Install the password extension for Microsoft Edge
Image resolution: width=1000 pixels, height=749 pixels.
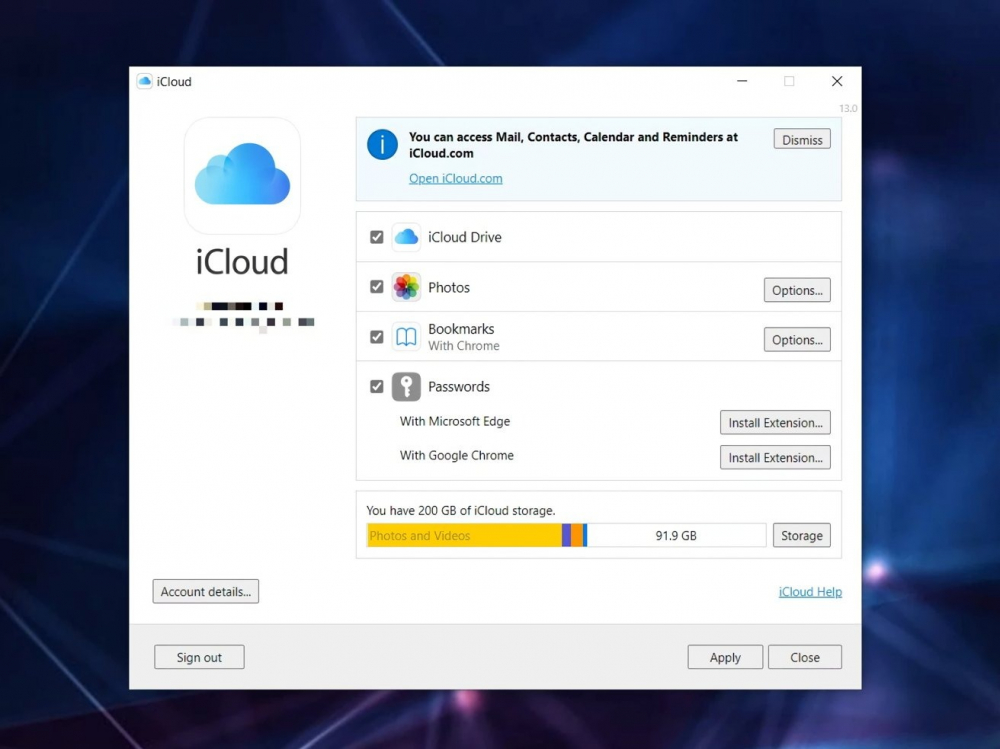[x=775, y=422]
